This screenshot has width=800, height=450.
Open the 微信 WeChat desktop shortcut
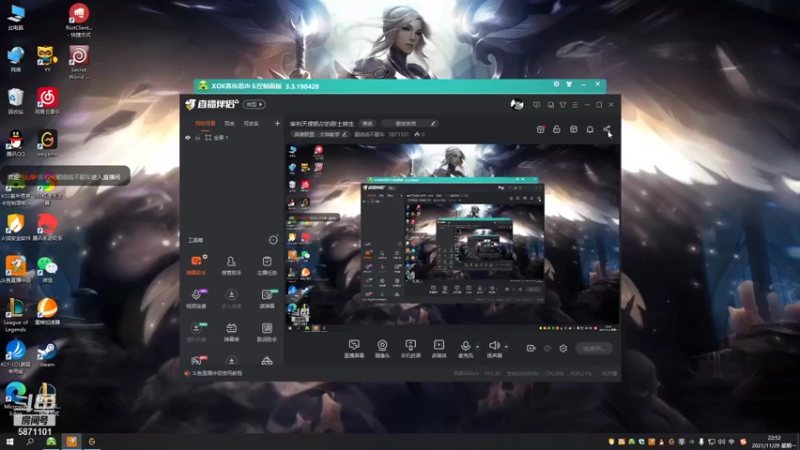coord(47,269)
